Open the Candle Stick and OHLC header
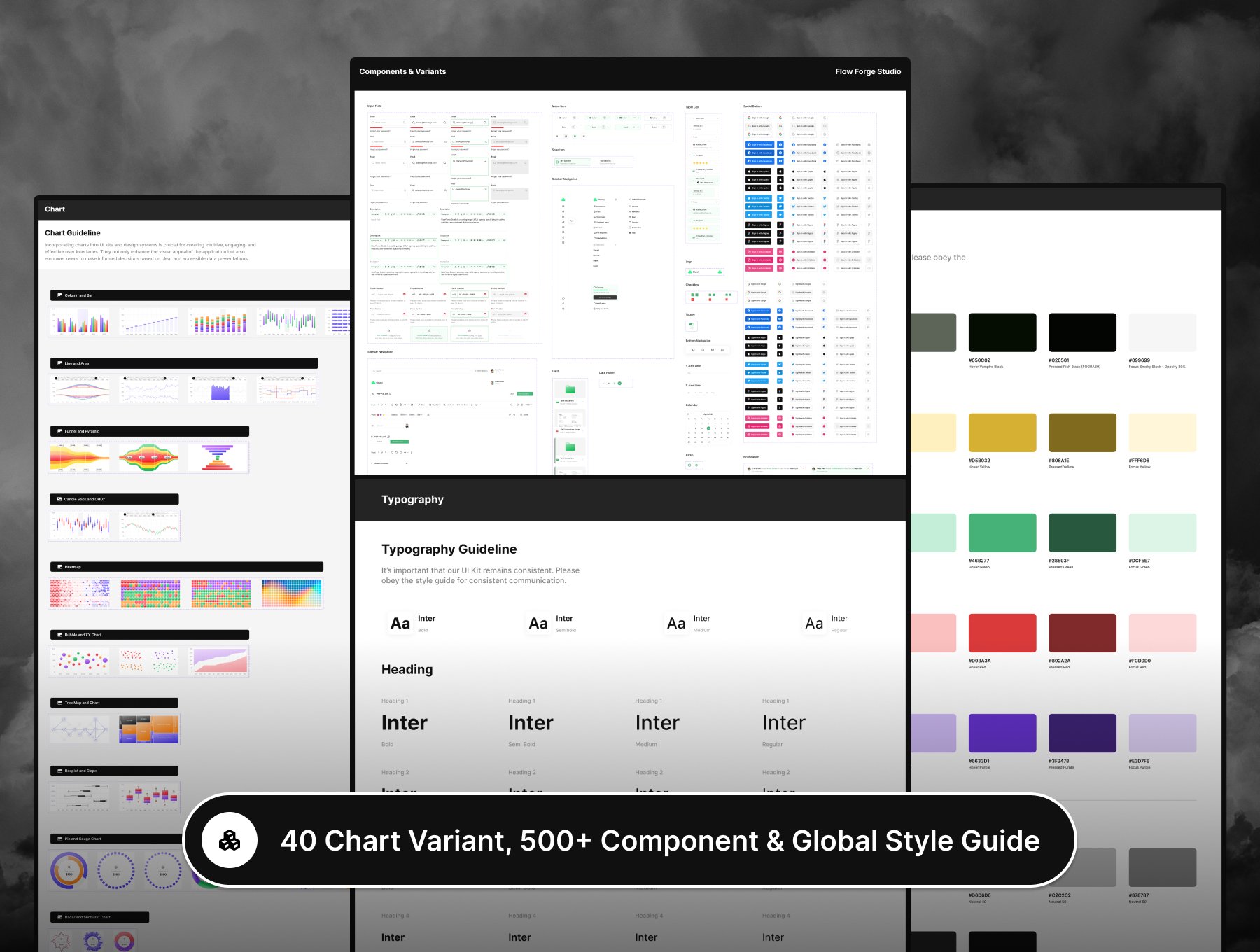Viewport: 1260px width, 952px height. [x=114, y=499]
